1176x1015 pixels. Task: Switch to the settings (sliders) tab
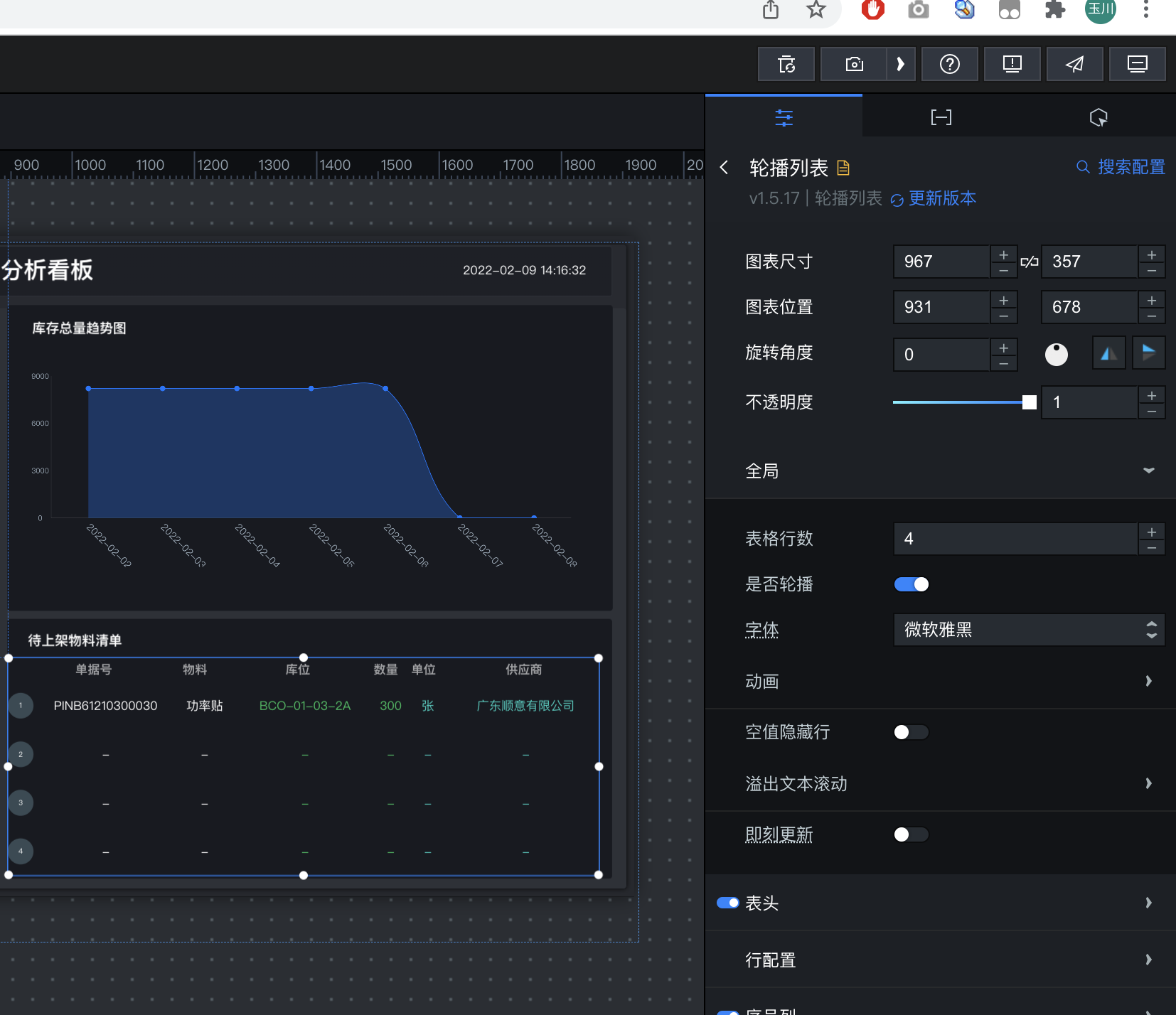click(x=784, y=117)
